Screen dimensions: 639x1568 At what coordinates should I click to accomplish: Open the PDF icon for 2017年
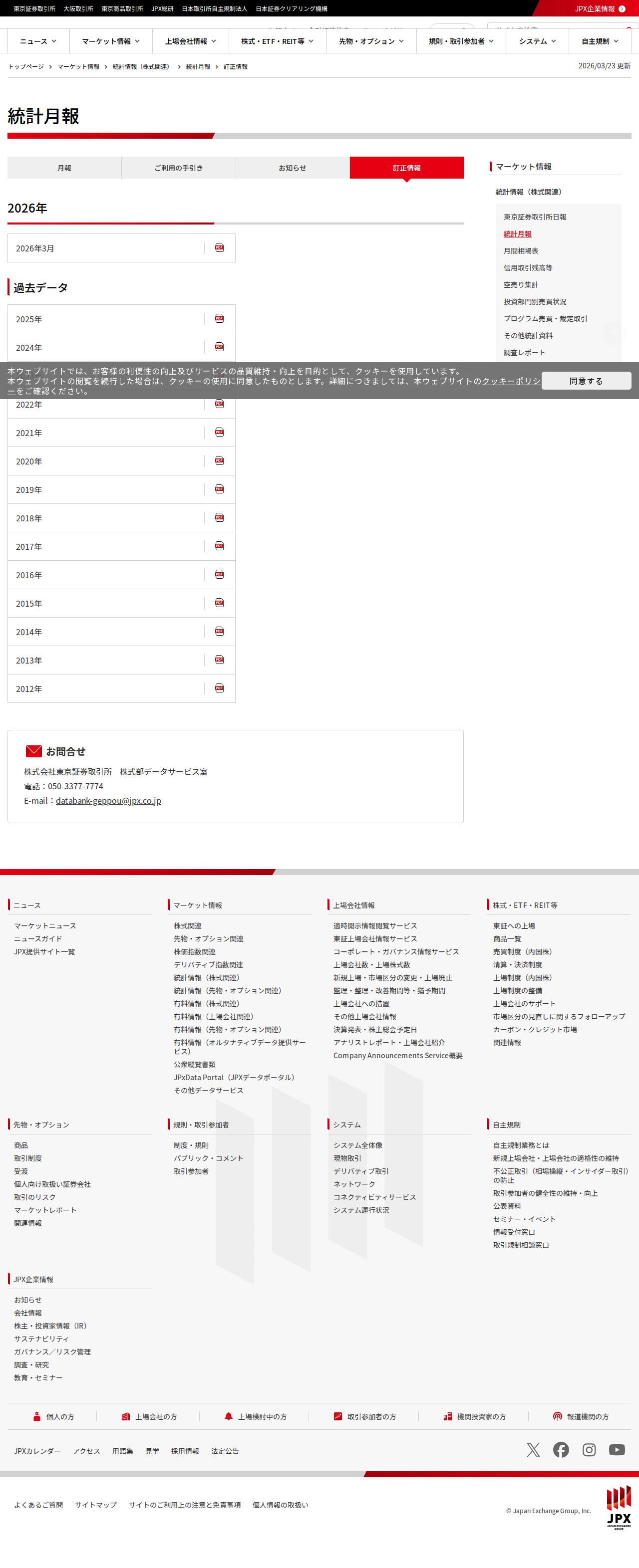click(x=219, y=546)
